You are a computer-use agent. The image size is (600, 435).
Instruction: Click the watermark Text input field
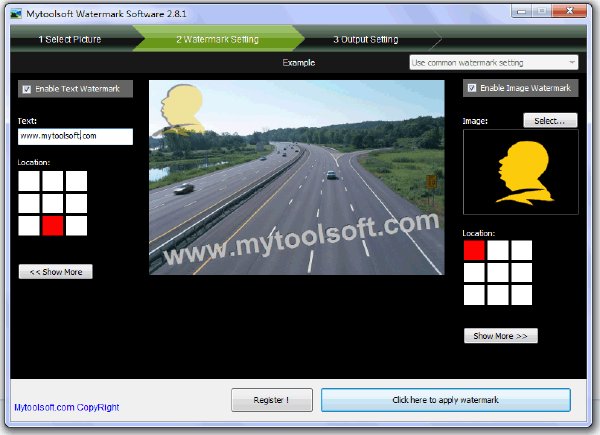75,136
